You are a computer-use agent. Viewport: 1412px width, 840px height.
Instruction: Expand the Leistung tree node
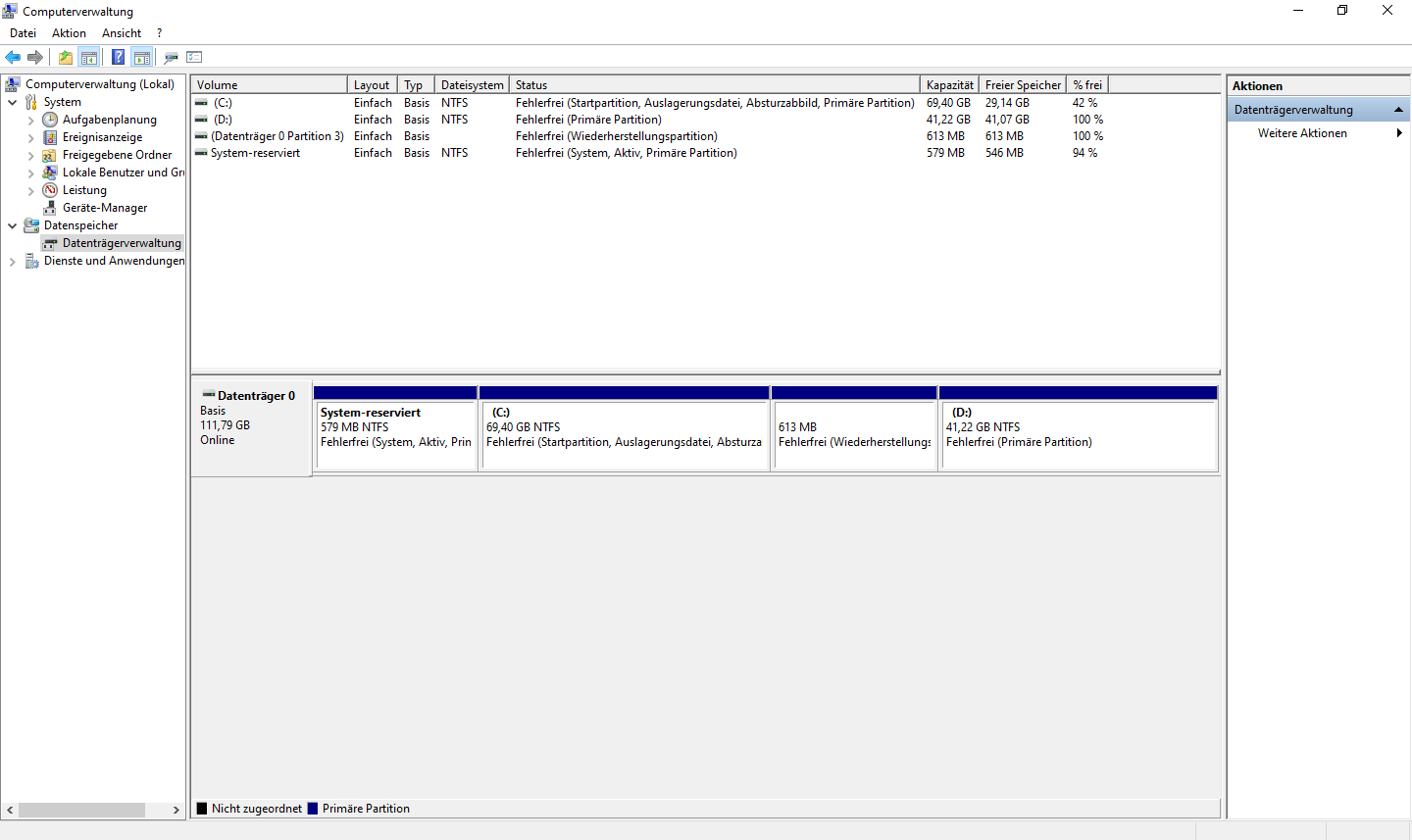click(x=30, y=191)
